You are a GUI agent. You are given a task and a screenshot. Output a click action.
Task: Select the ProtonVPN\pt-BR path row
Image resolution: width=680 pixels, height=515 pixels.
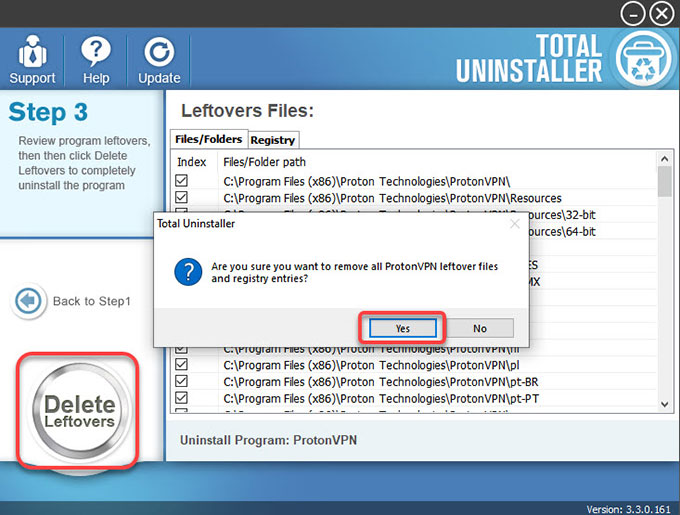[381, 382]
